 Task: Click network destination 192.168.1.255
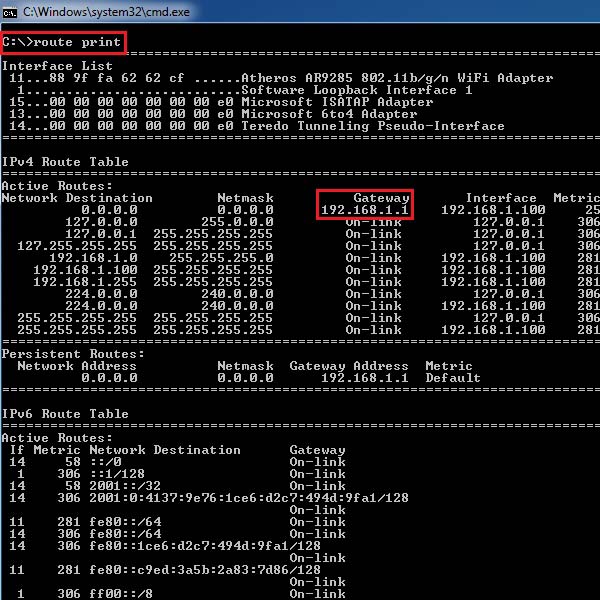tap(85, 282)
